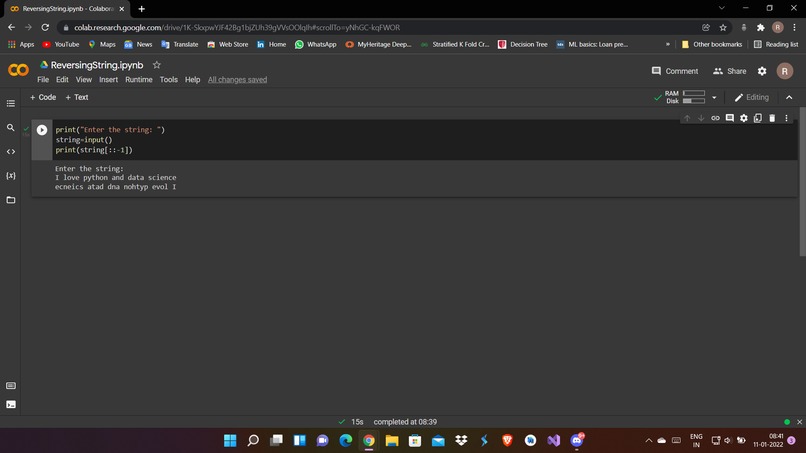Image resolution: width=806 pixels, height=453 pixels.
Task: Run the code cell with play button
Action: [42, 130]
